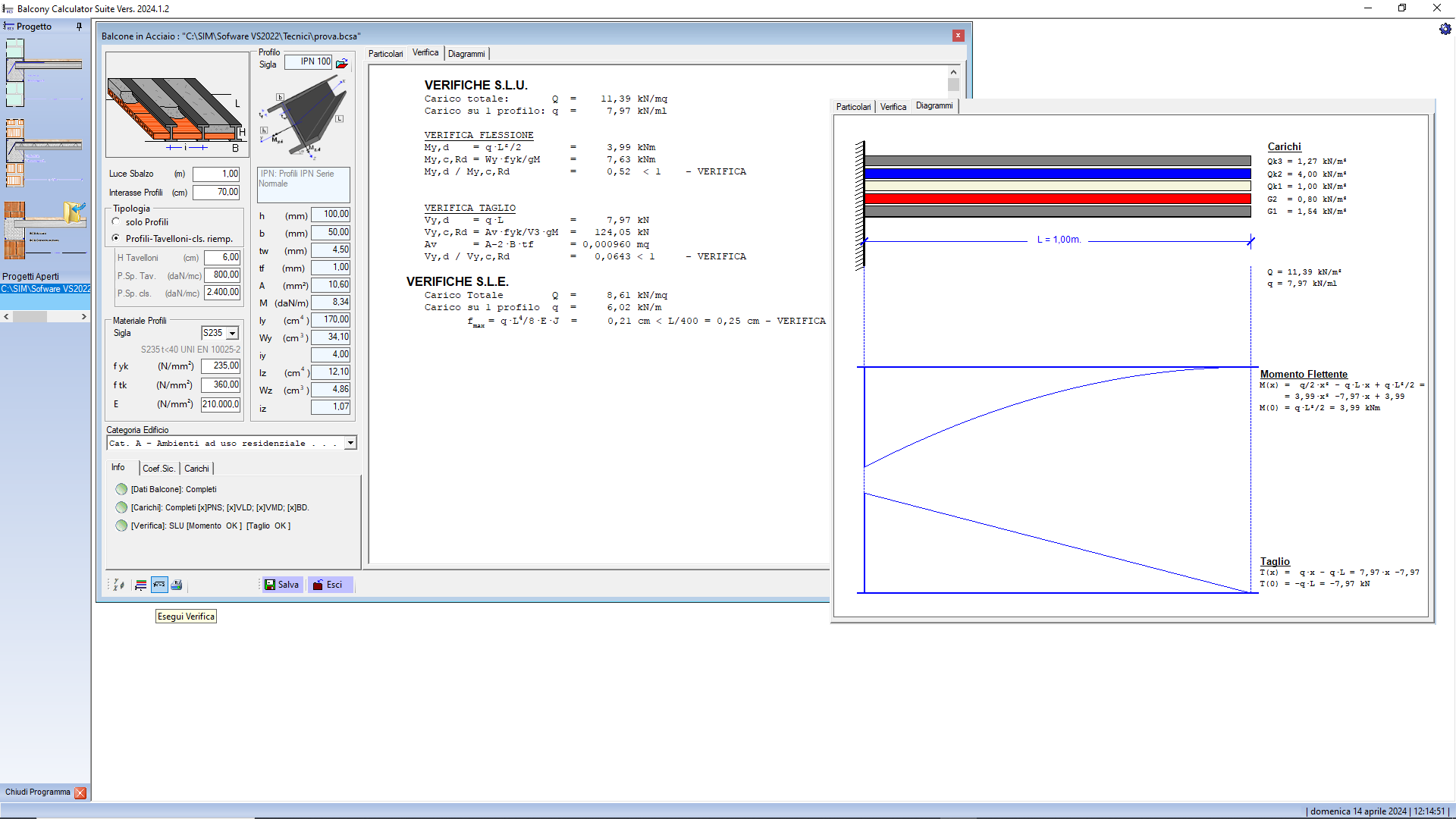Click the Esci button
Viewport: 1456px width, 819px height.
point(329,585)
